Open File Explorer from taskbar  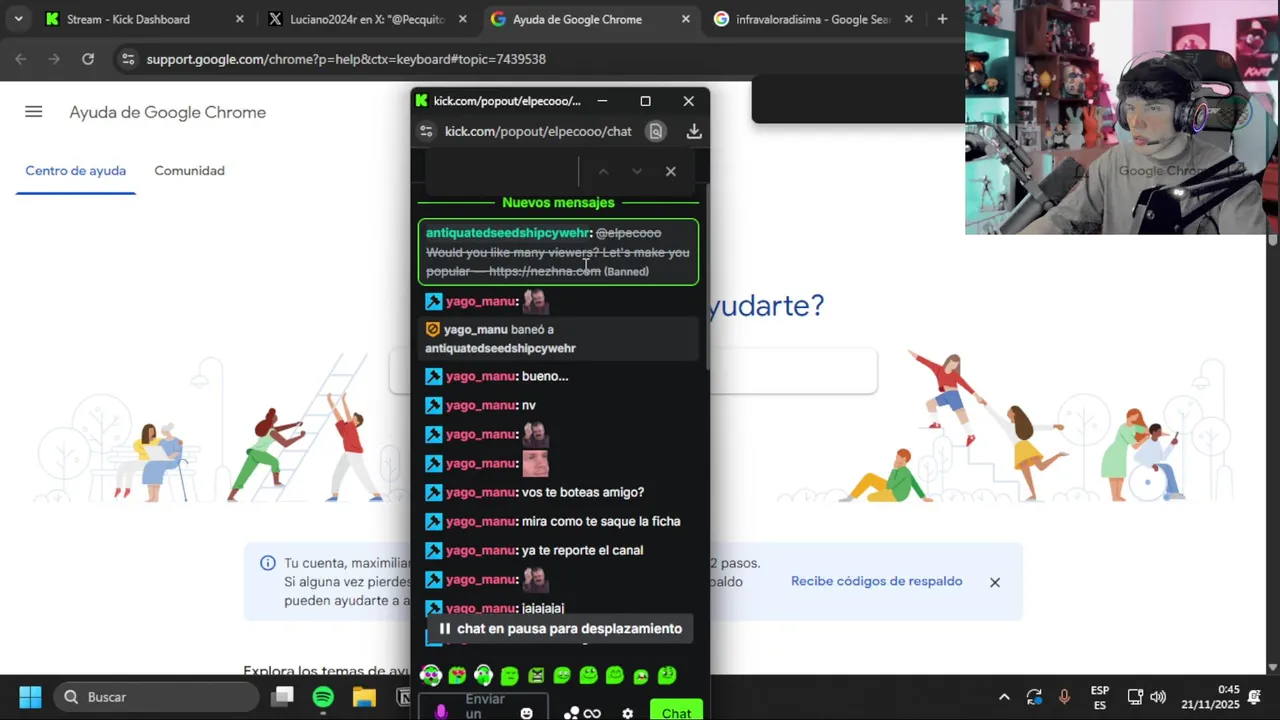(x=363, y=697)
